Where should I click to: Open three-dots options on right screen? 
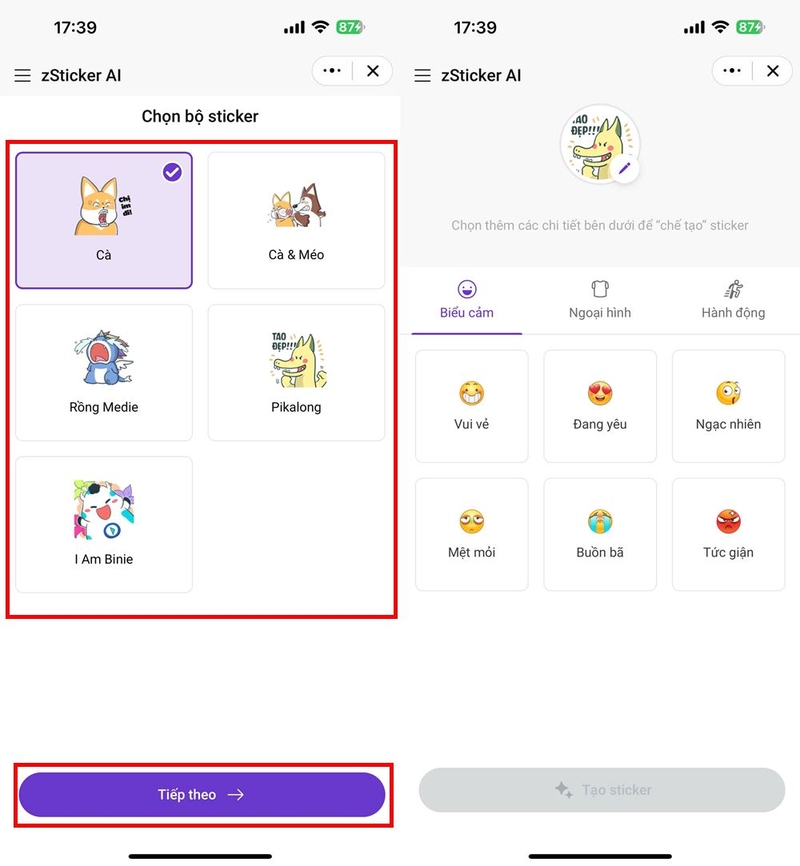(x=732, y=71)
